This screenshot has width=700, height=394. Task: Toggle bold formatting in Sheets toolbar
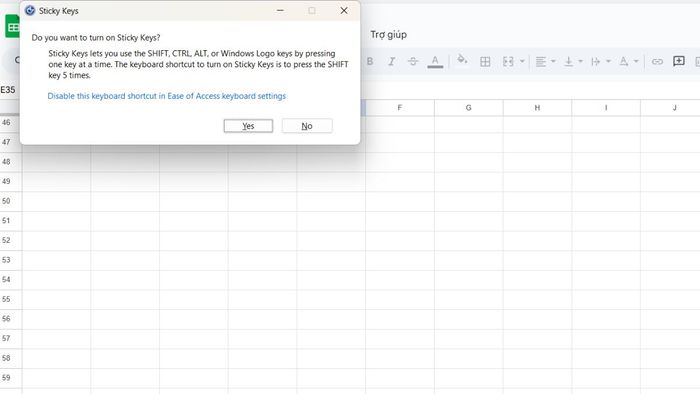click(370, 61)
